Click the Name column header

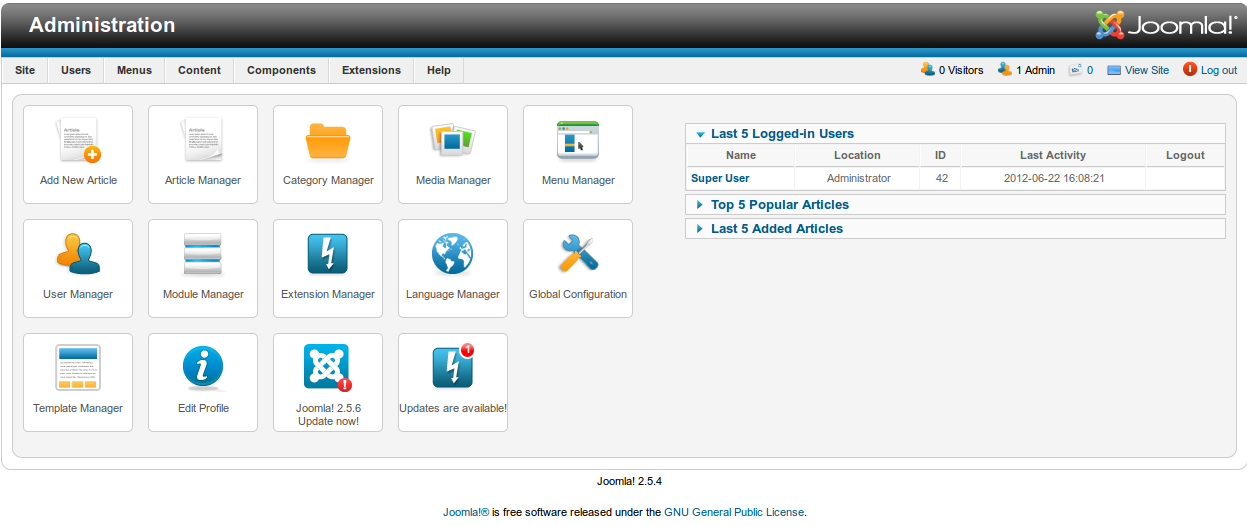[x=741, y=155]
